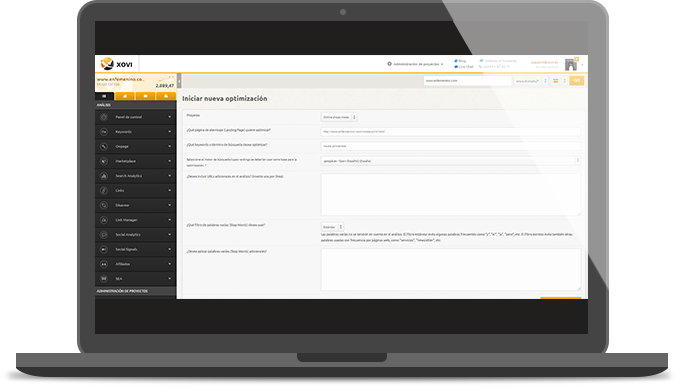Image resolution: width=678 pixels, height=387 pixels.
Task: Open the domain type dropdown beside the flag
Action: tap(531, 81)
